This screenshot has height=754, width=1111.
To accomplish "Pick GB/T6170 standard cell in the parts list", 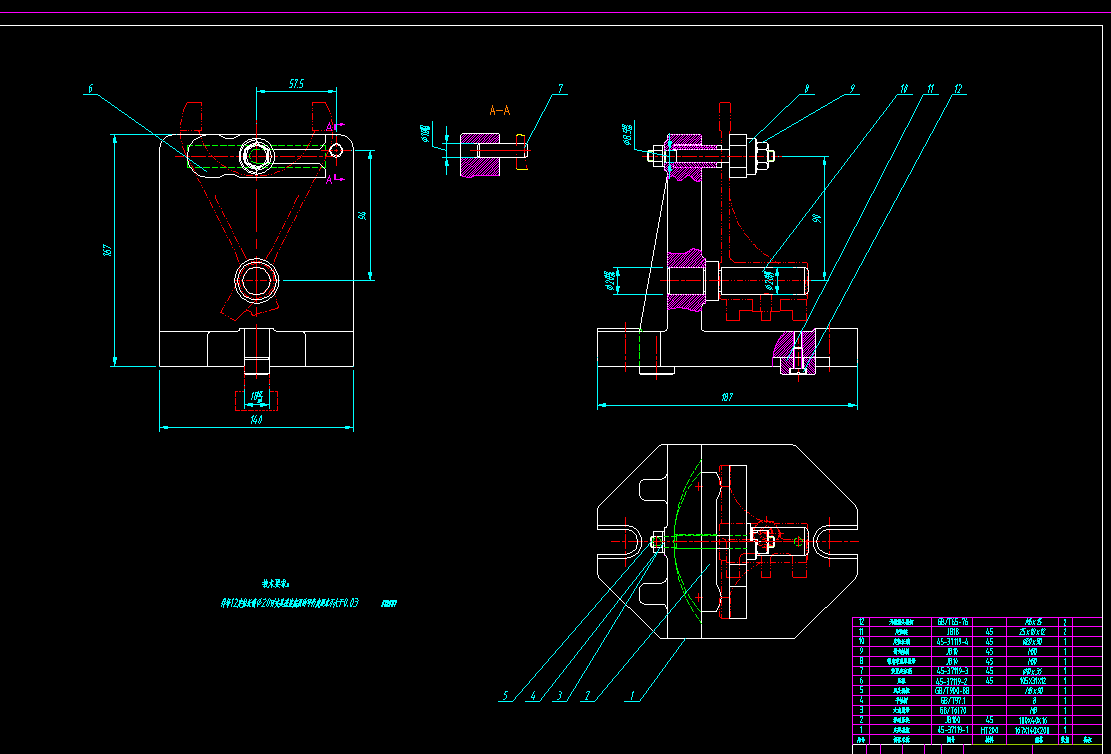I will pos(952,710).
